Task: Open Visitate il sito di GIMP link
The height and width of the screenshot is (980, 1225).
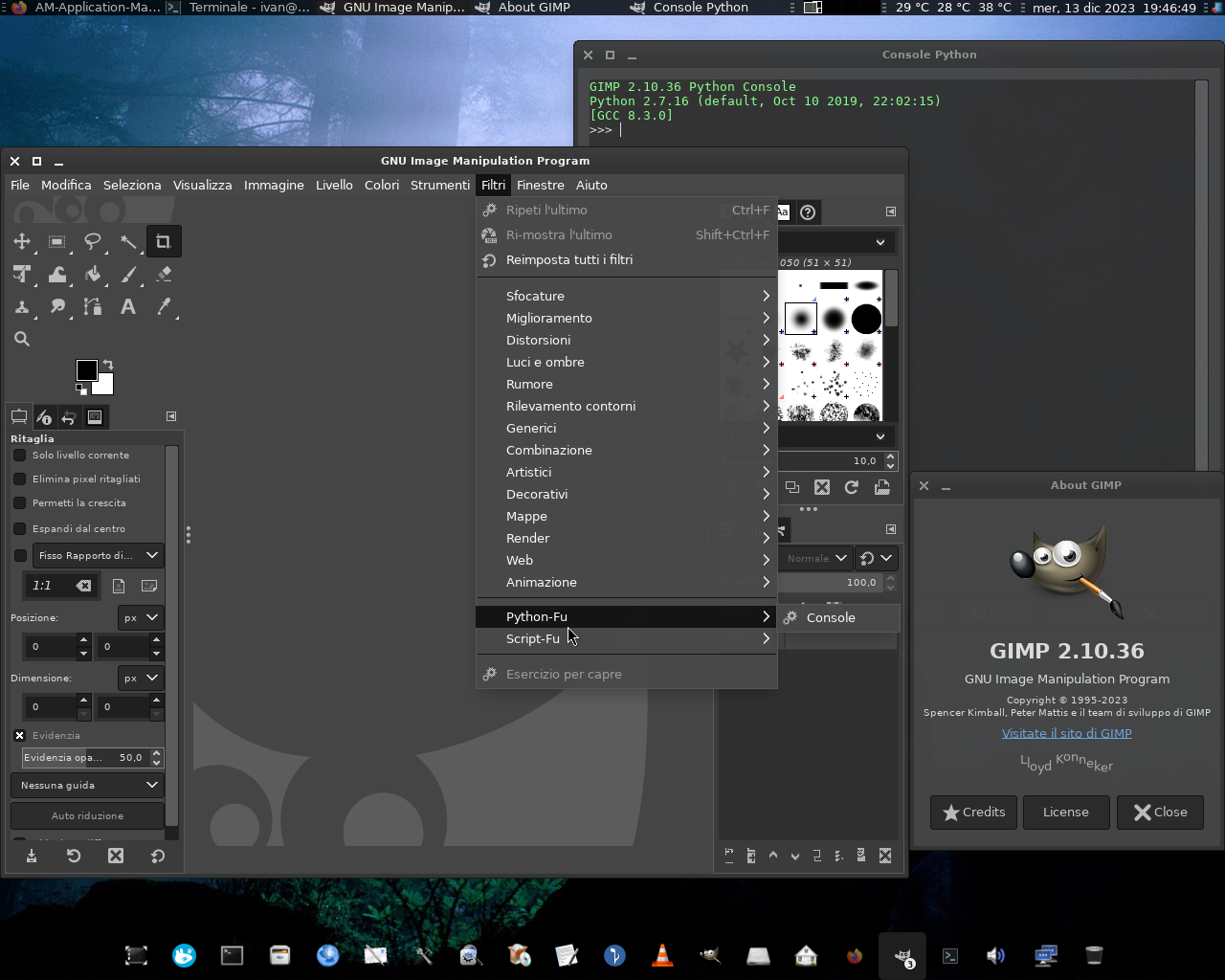Action: click(x=1066, y=733)
